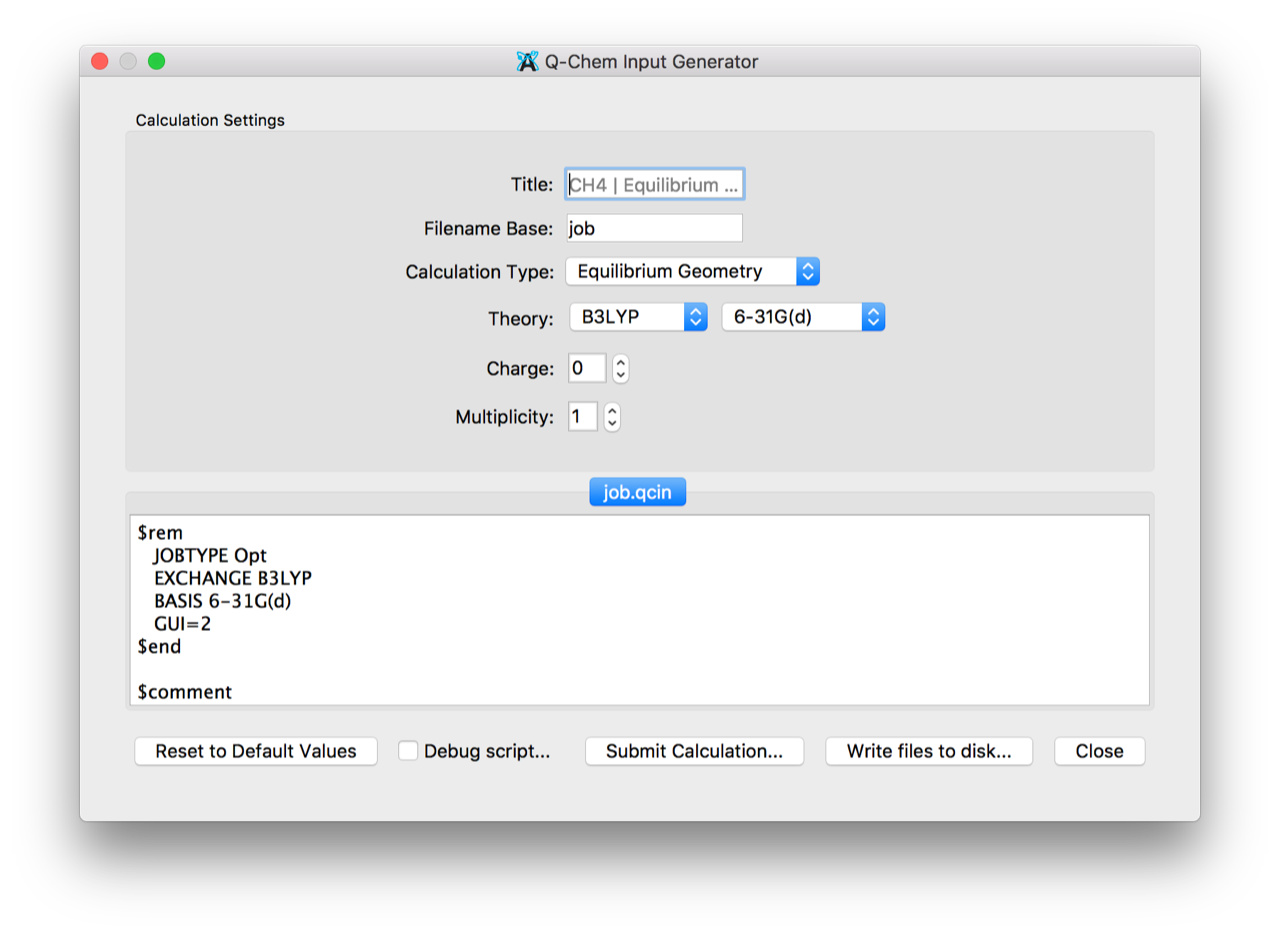Click the red close window button
Image resolution: width=1280 pixels, height=935 pixels.
tap(100, 61)
